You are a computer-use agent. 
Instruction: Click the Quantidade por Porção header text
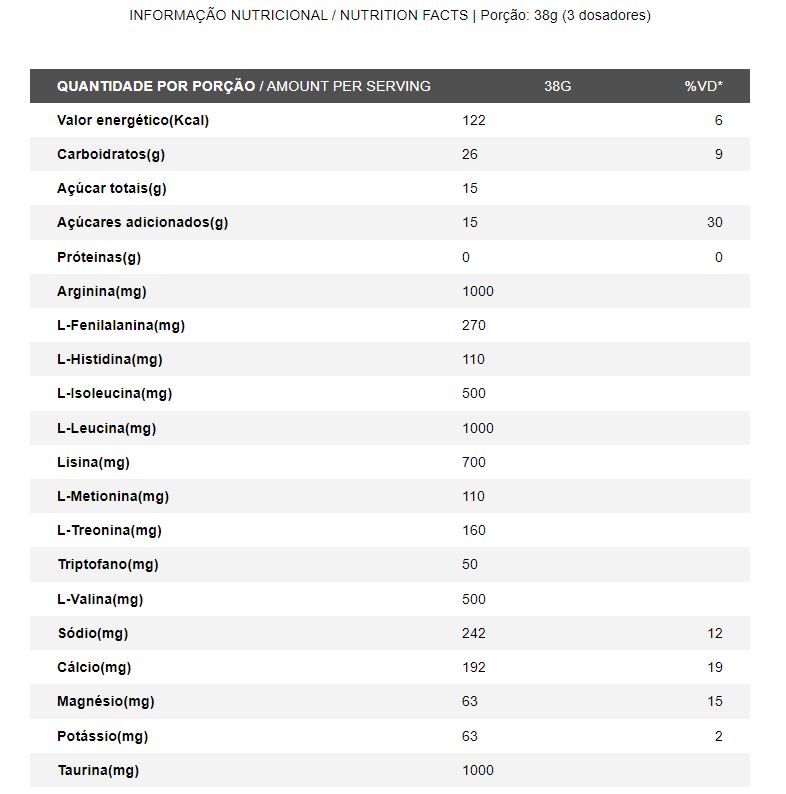tap(156, 86)
